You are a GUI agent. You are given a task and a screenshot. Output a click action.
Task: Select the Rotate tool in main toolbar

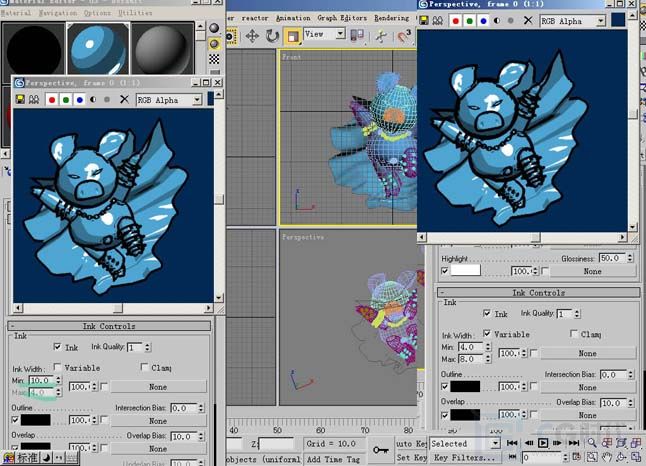point(272,36)
